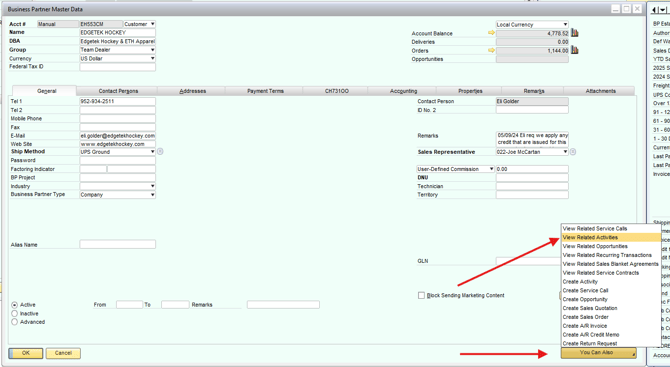
Task: Expand Sales Representative dropdown
Action: click(x=532, y=152)
